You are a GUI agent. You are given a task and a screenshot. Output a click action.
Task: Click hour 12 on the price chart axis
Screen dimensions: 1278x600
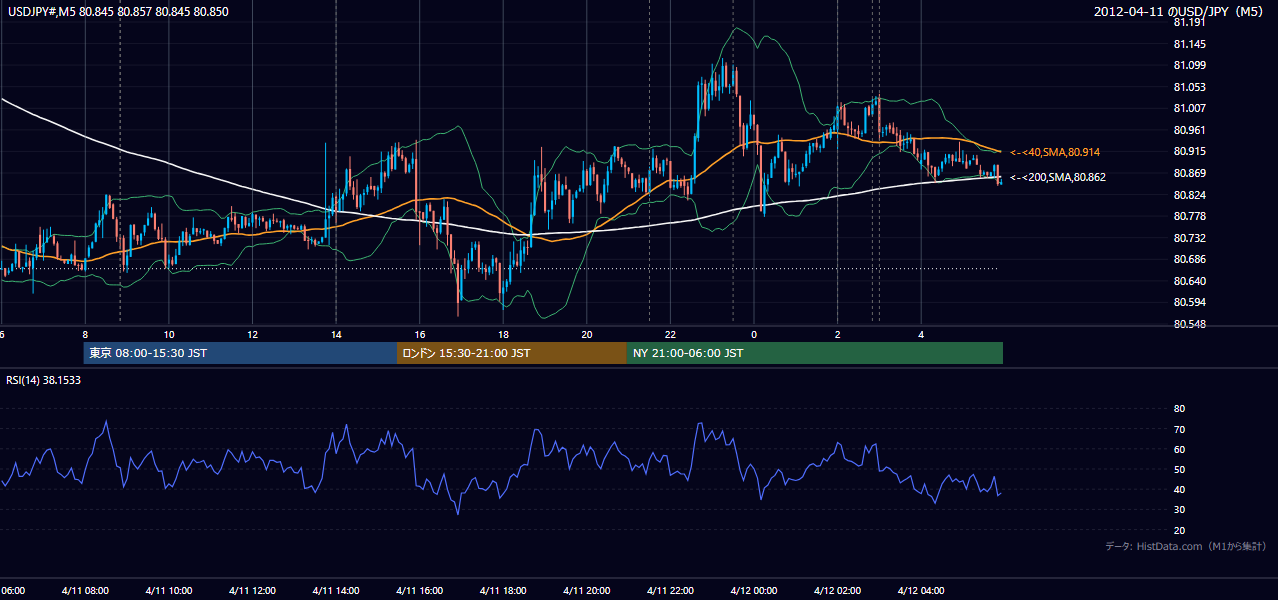click(252, 334)
